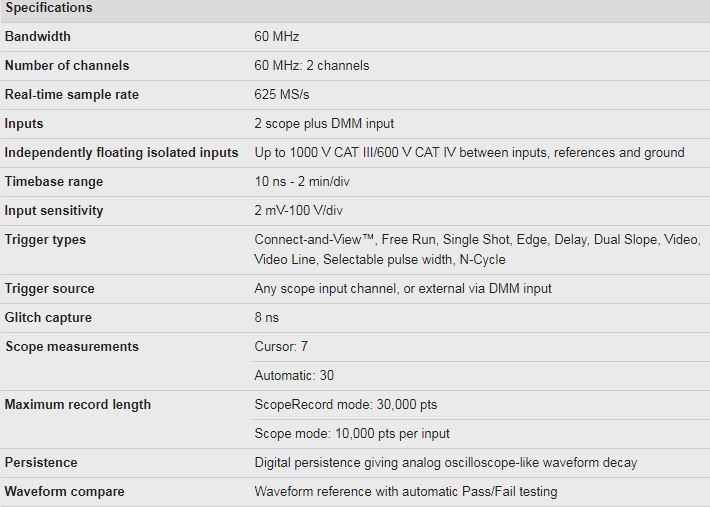Click the 1000 V CAT III description
Viewport: 710px width, 507px height.
click(x=470, y=153)
